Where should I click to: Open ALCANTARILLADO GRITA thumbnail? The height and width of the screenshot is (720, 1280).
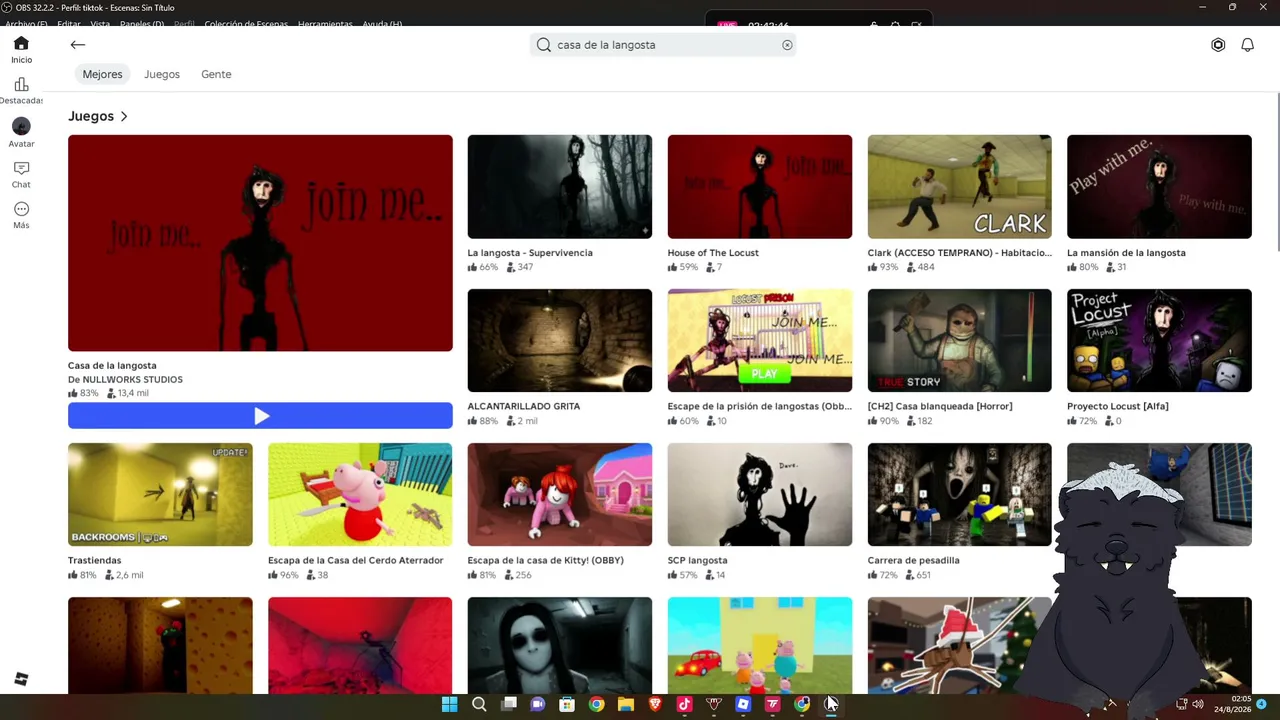click(560, 341)
